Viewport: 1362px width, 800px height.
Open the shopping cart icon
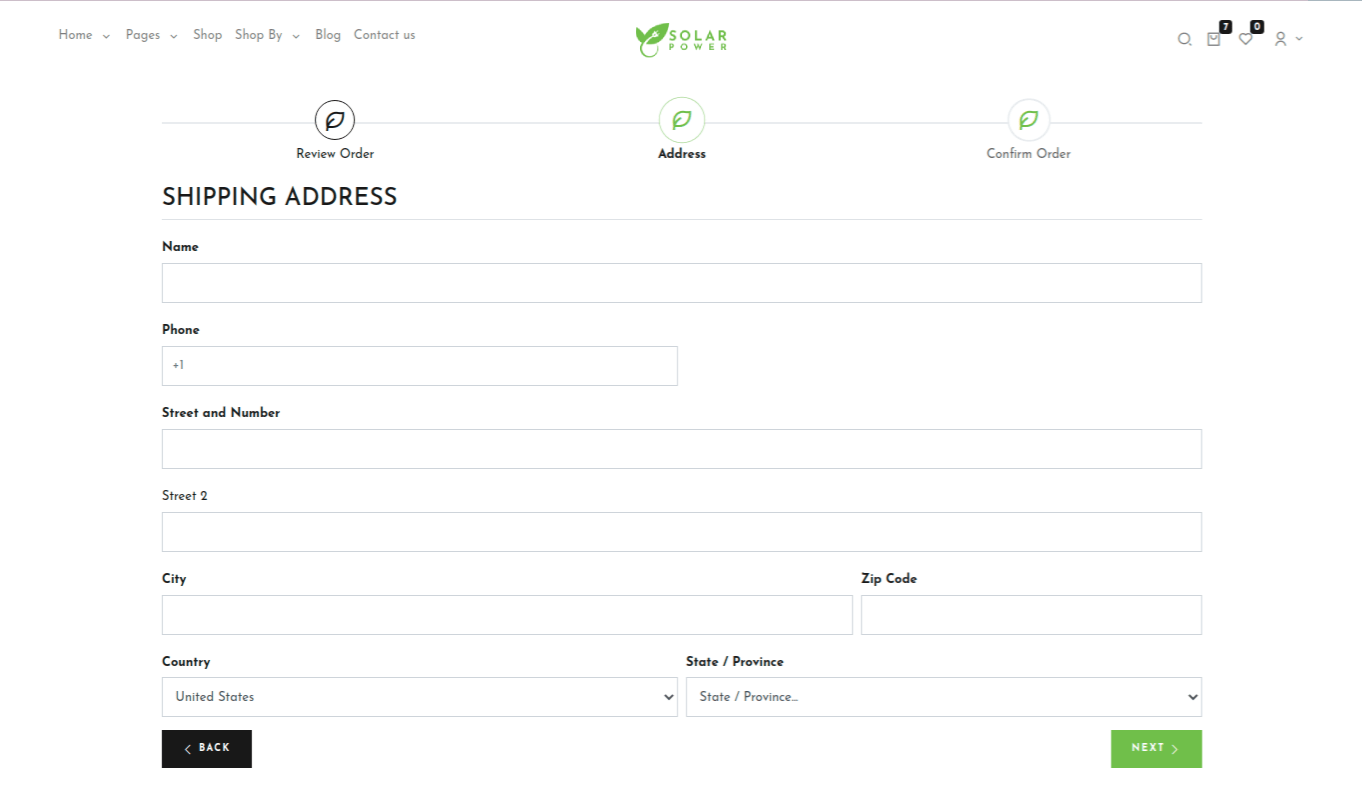click(1214, 39)
